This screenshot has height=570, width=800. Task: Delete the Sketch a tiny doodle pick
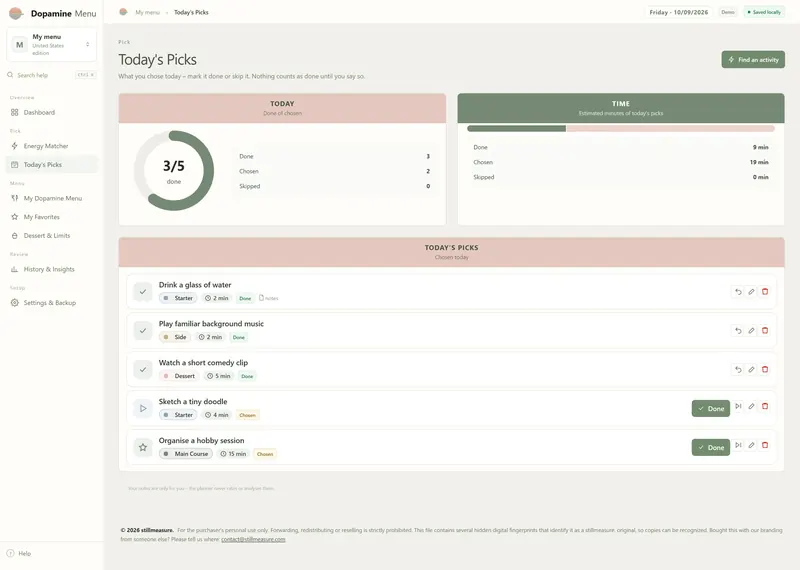[x=765, y=406]
